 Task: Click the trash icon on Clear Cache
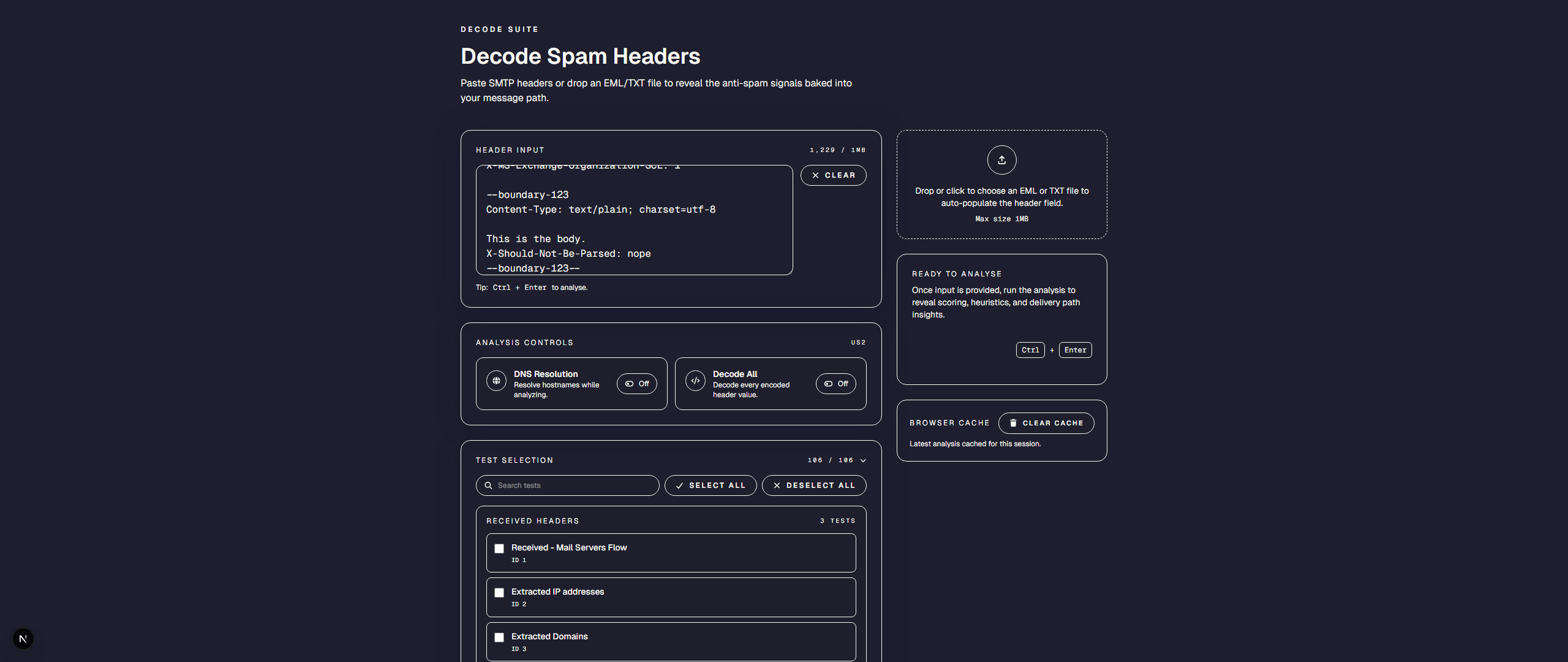pyautogui.click(x=1013, y=423)
